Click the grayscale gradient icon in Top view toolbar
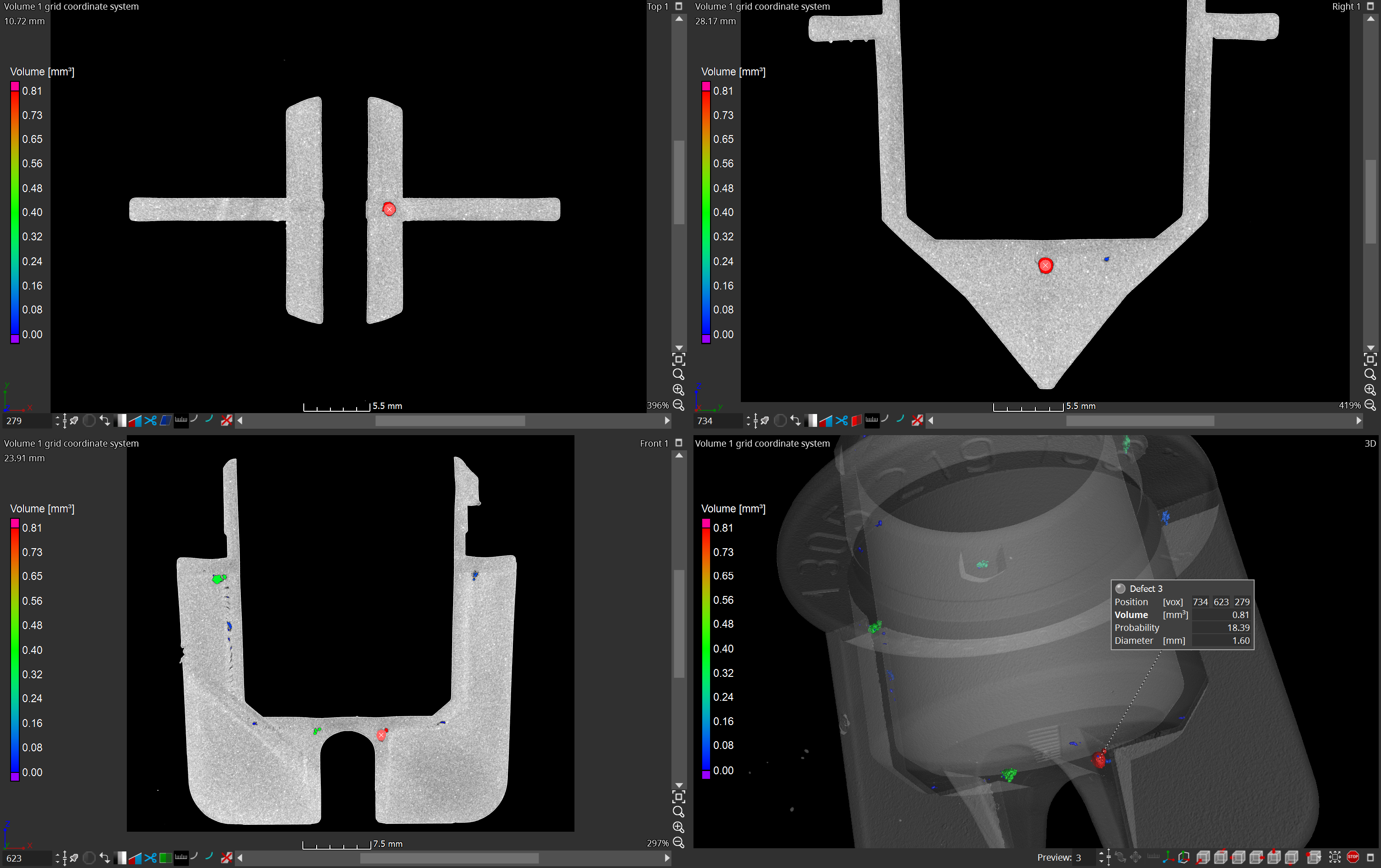The image size is (1381, 868). [x=120, y=420]
